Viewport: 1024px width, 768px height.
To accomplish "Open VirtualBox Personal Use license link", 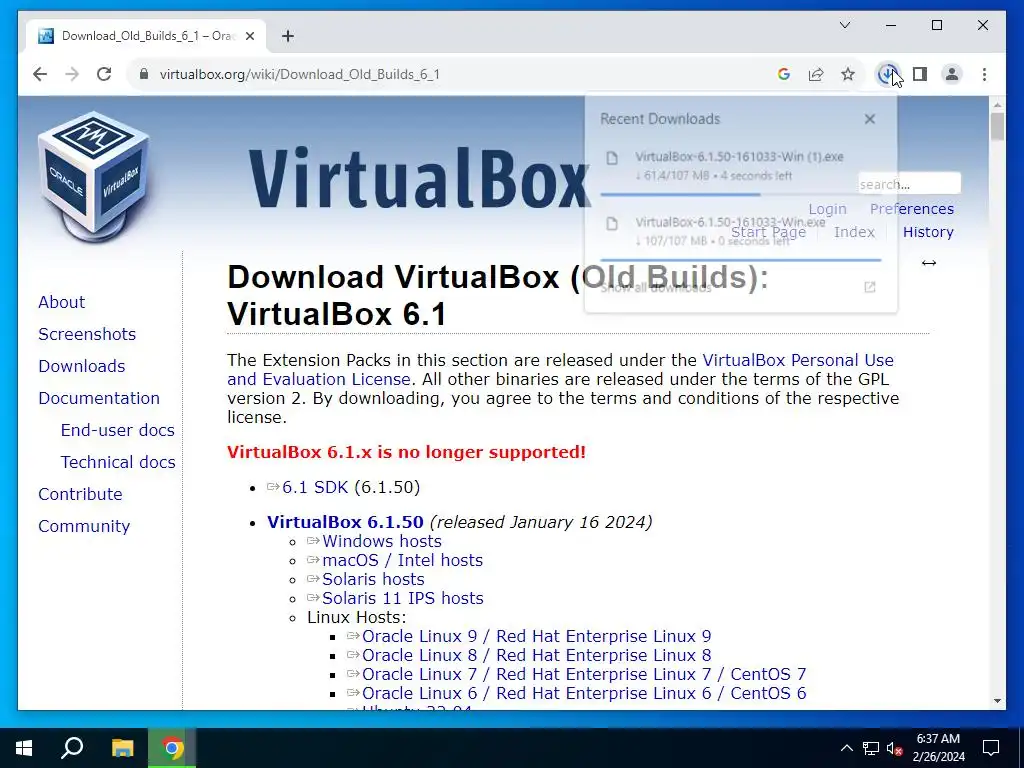I will [x=798, y=360].
